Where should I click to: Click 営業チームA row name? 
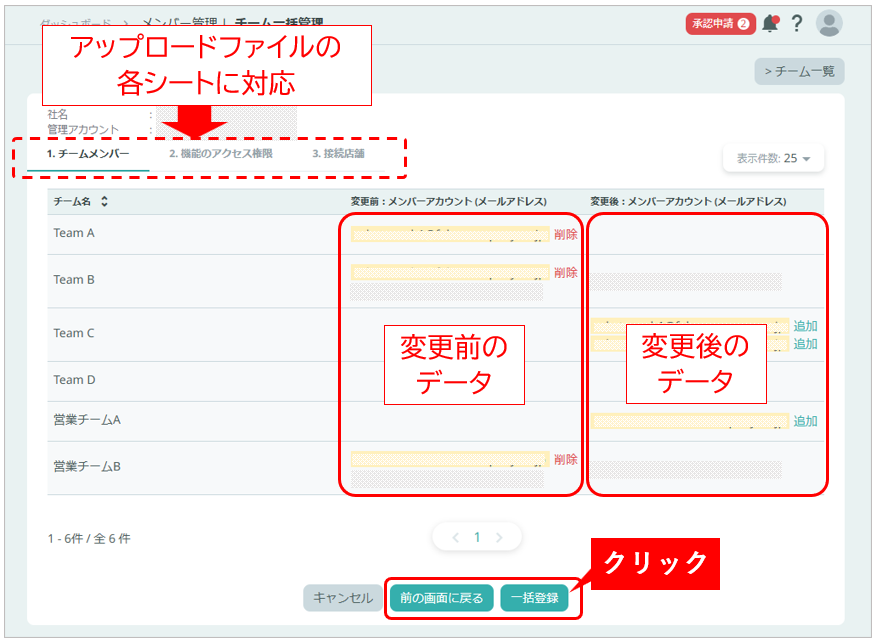(87, 420)
